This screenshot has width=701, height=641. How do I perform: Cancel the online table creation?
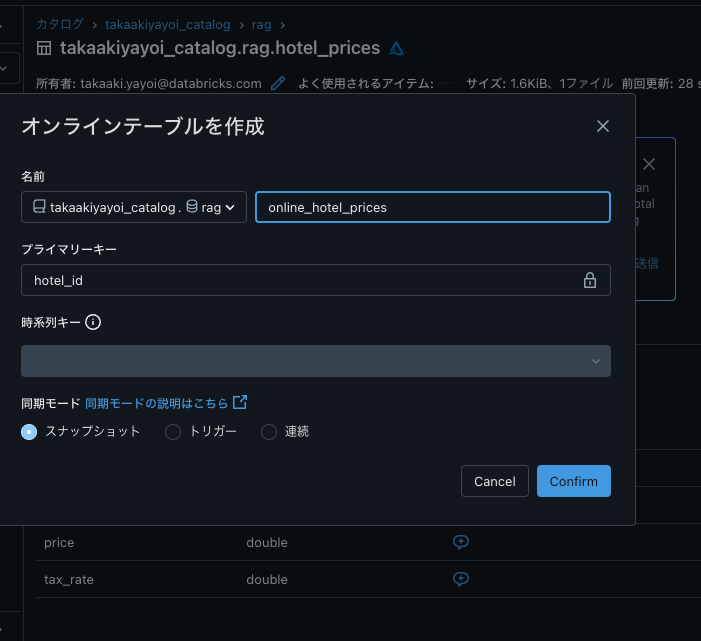pos(494,481)
